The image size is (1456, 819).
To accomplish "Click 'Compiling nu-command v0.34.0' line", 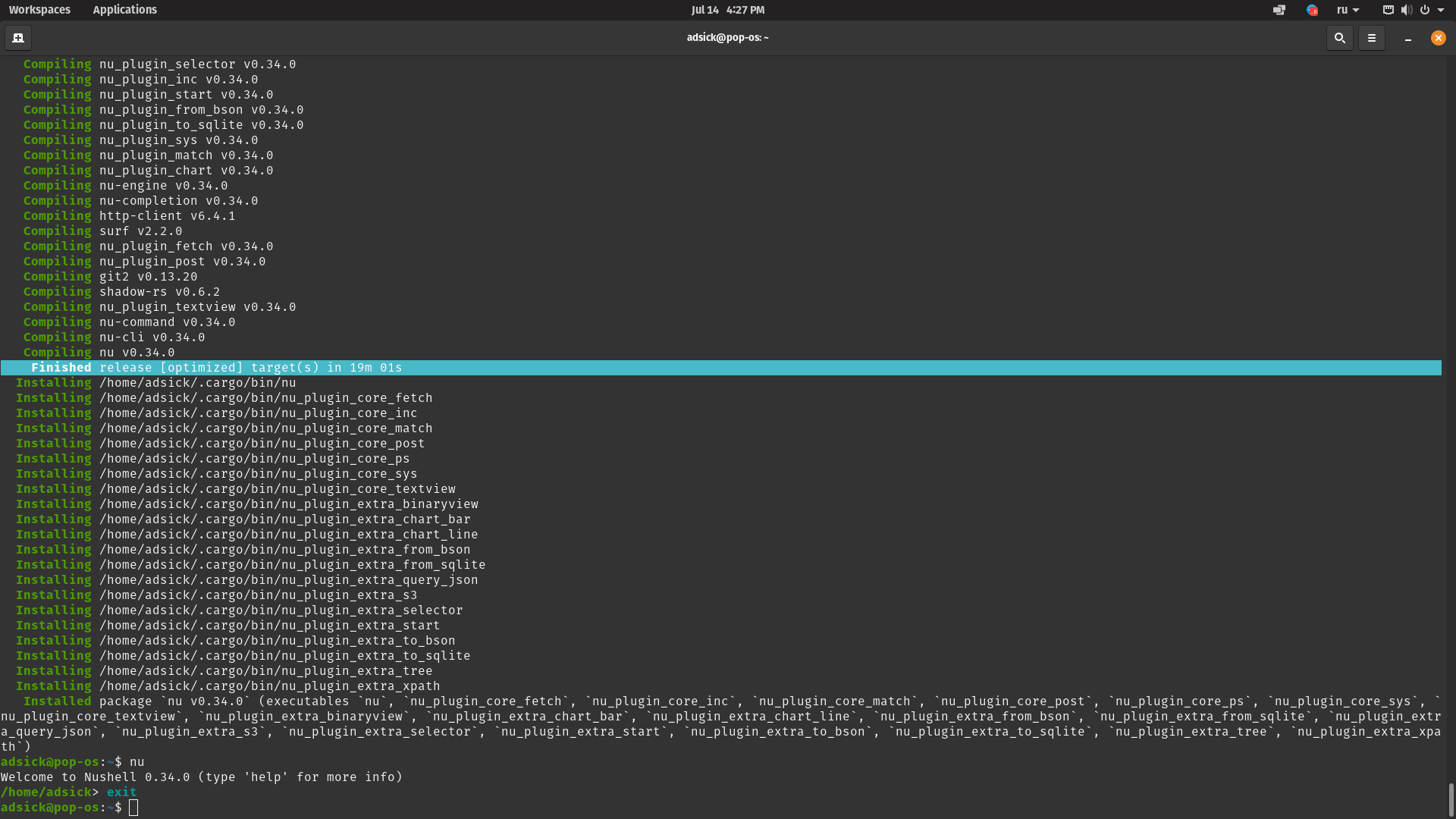I will (x=129, y=322).
